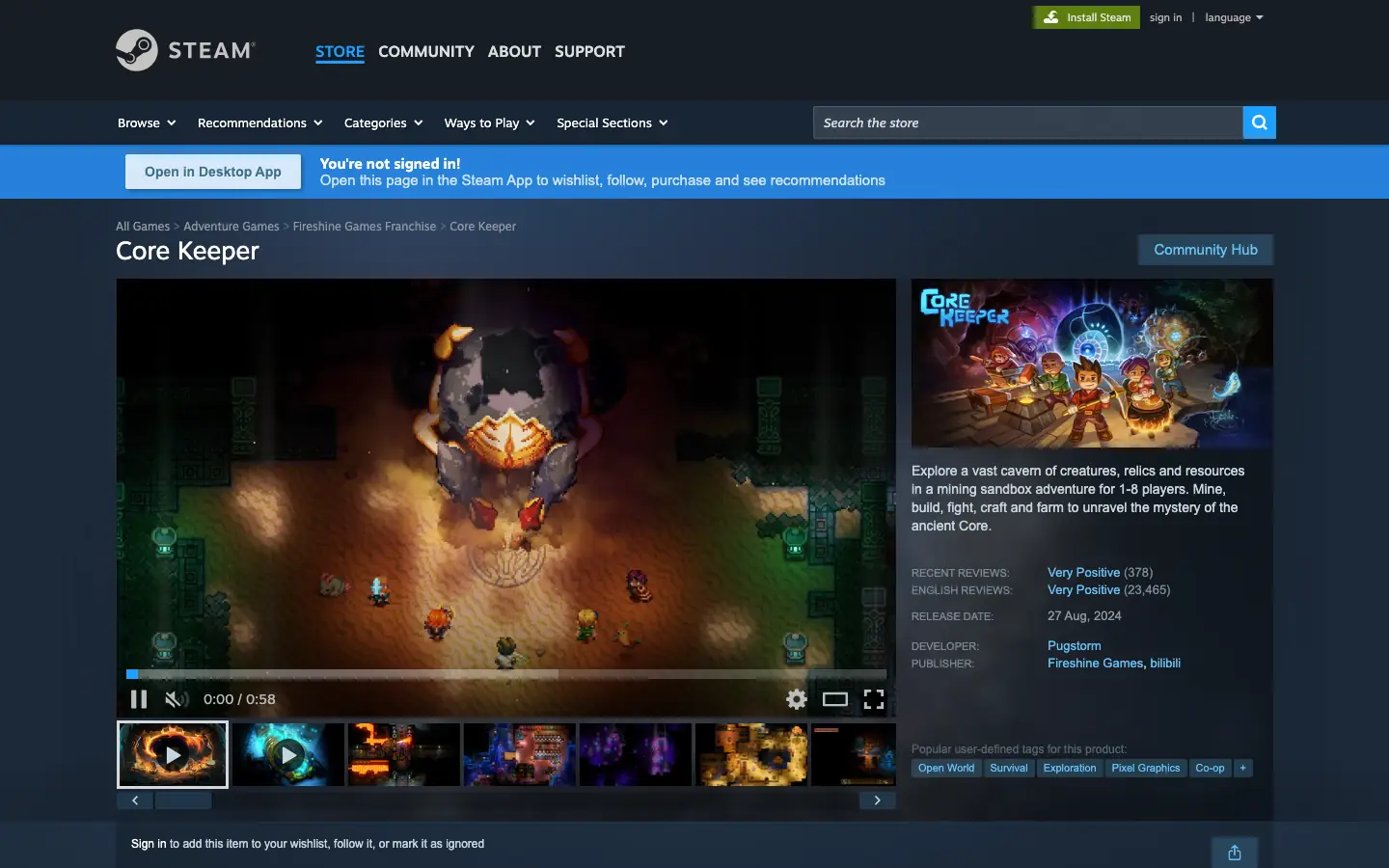Expand Ways to Play menu

point(489,122)
